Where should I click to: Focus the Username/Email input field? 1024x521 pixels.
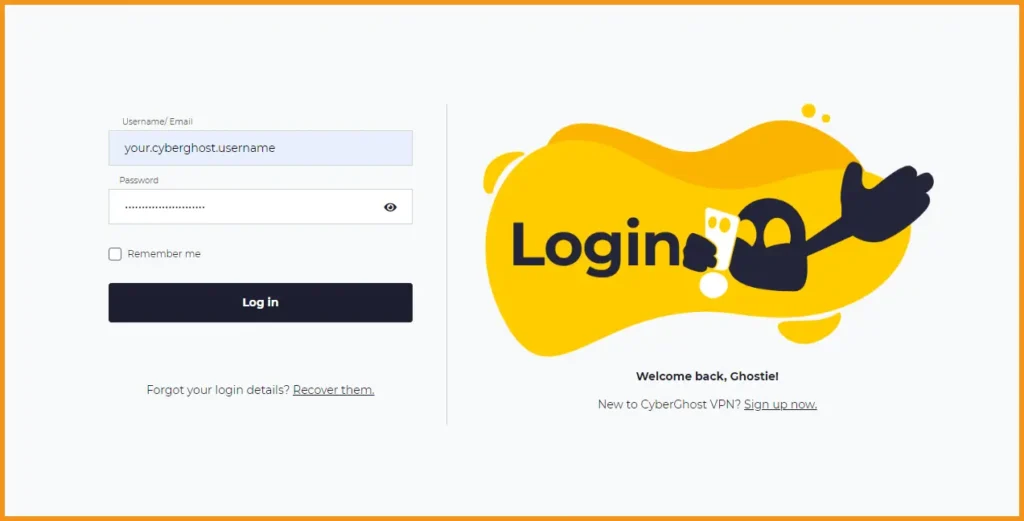coord(261,148)
